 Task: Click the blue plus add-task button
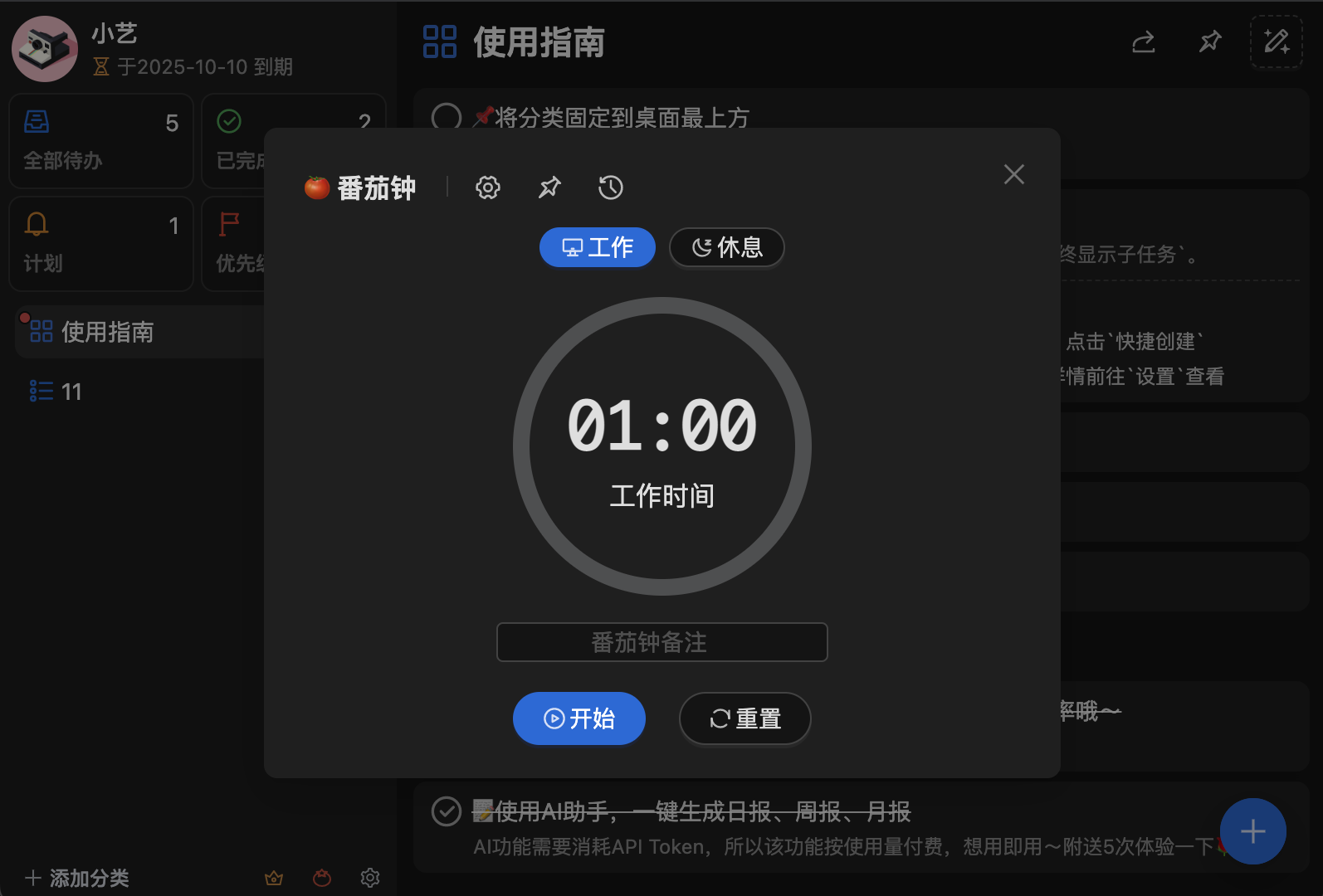tap(1253, 831)
